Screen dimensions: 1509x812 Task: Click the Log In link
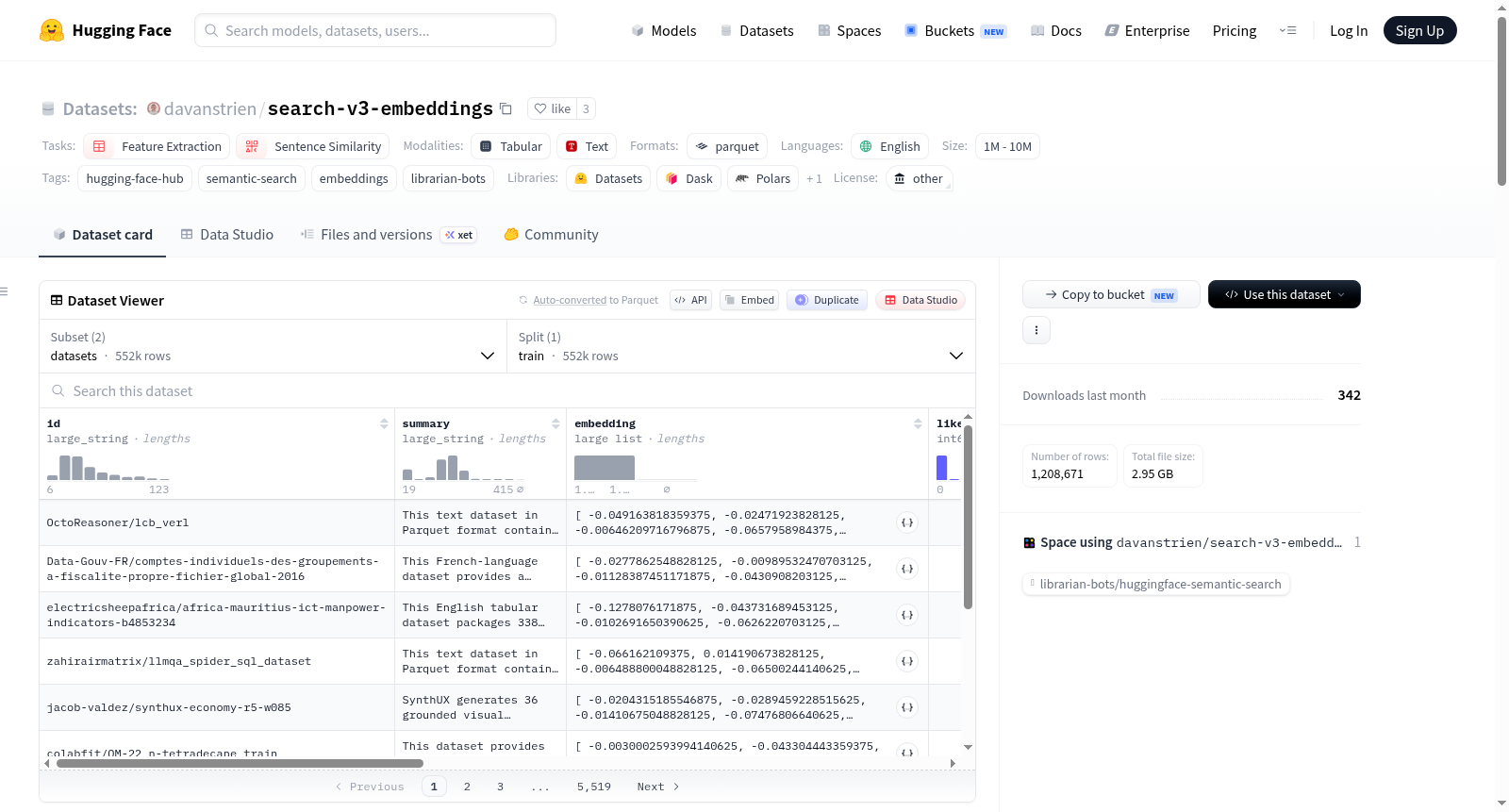point(1349,30)
